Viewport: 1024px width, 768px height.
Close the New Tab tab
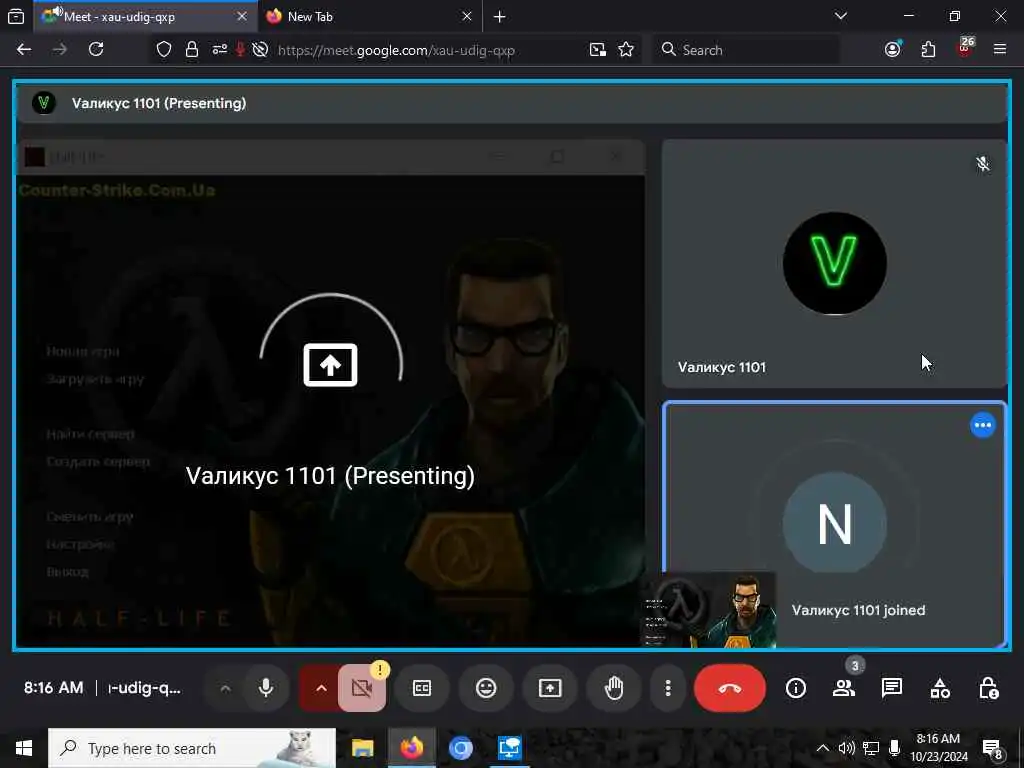466,16
